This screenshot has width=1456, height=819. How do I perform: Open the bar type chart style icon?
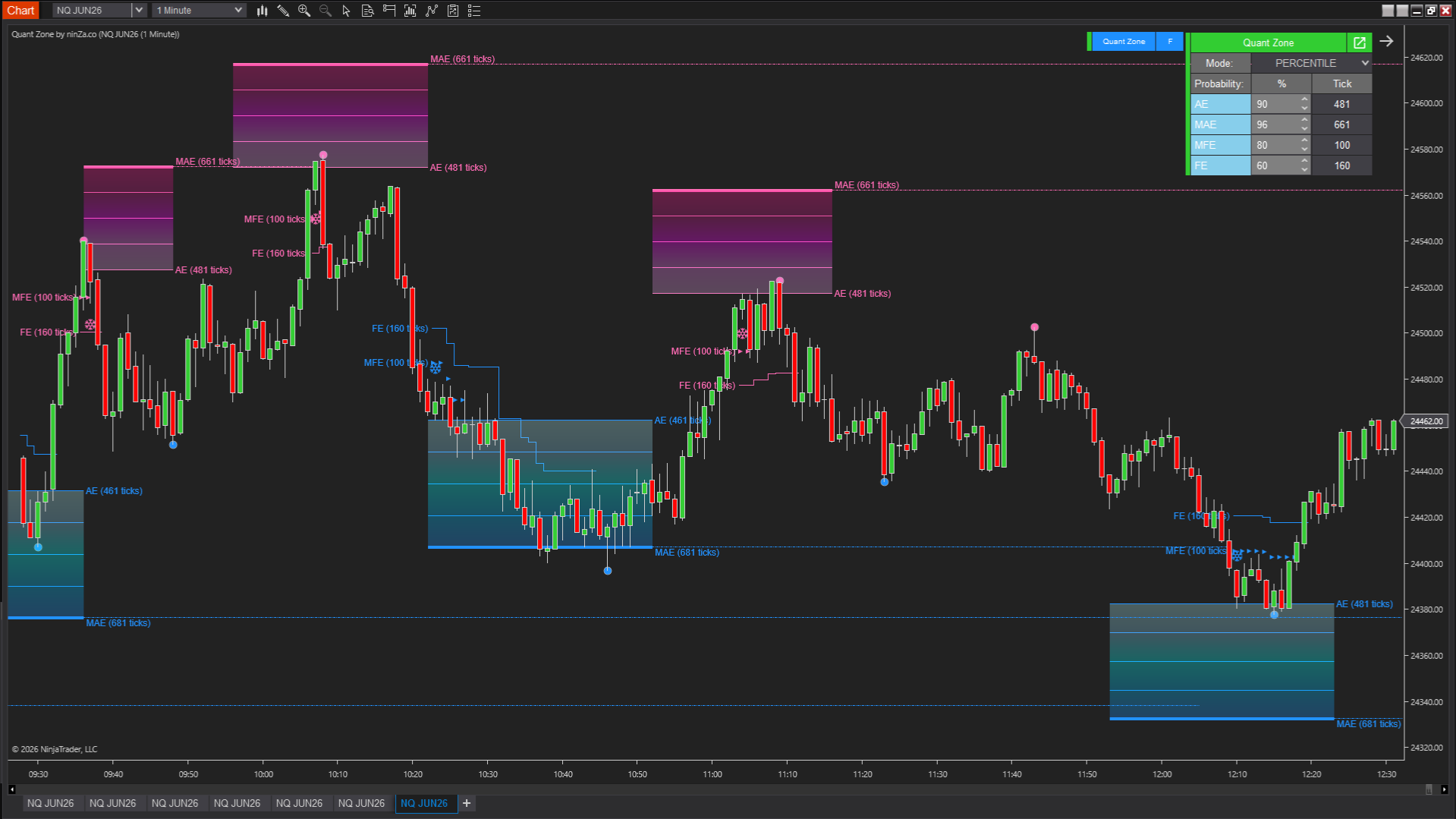(x=262, y=11)
